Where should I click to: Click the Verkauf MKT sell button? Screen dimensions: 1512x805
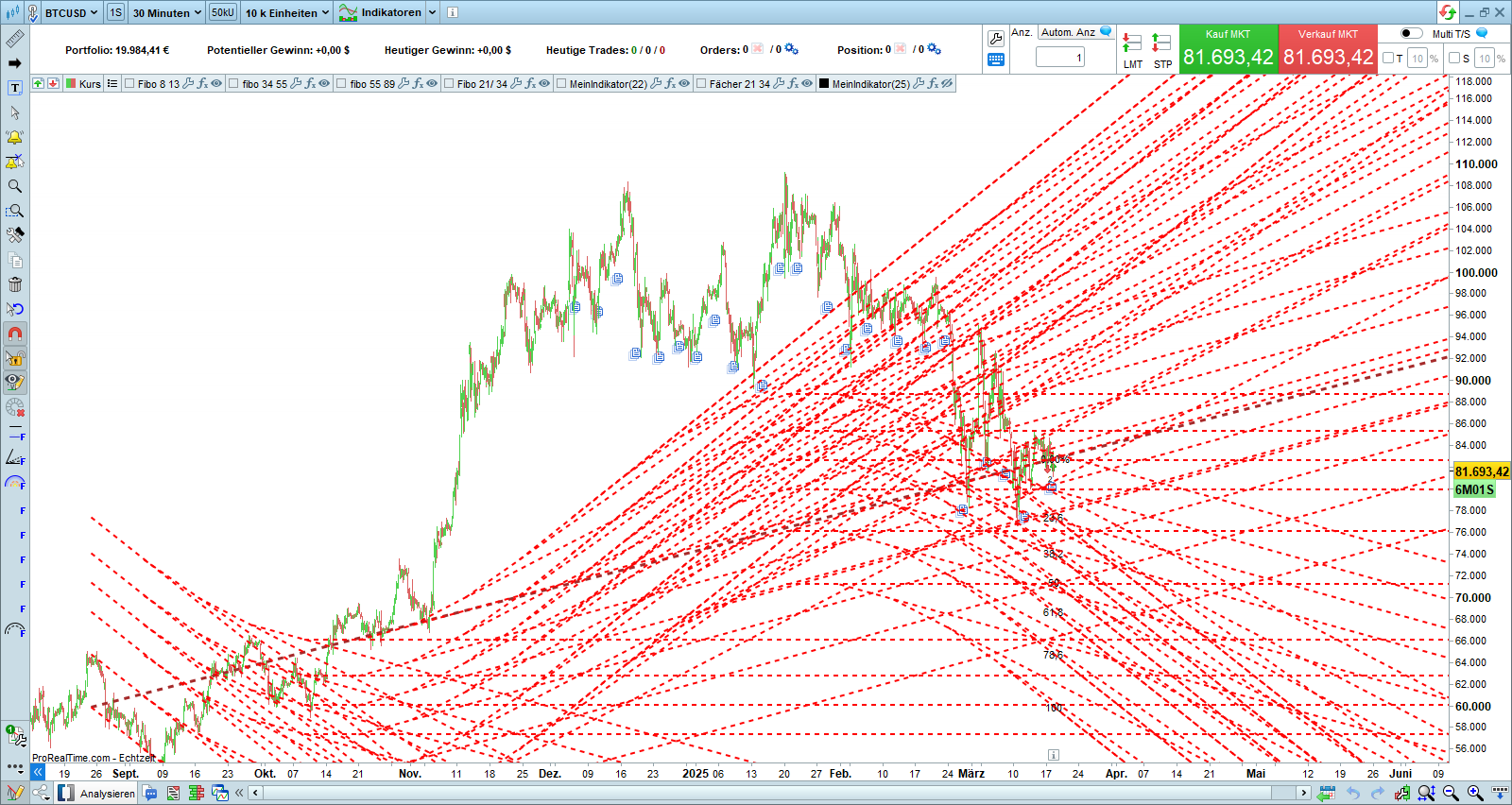1328,48
